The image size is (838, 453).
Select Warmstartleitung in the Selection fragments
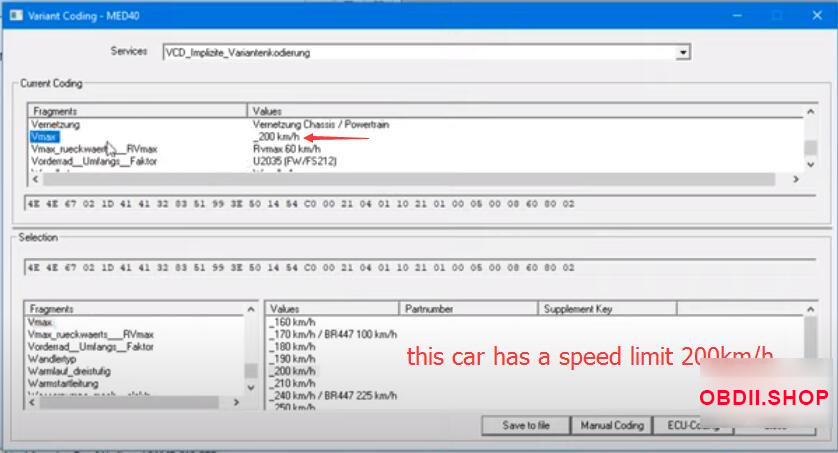65,382
